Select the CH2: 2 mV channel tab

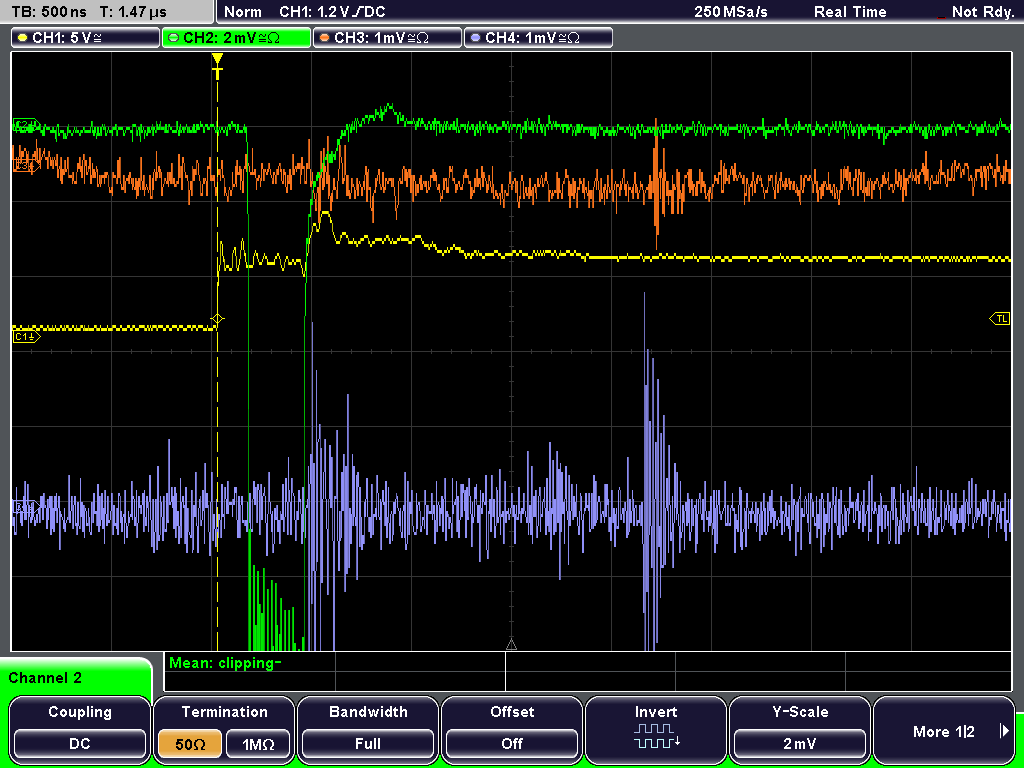236,38
